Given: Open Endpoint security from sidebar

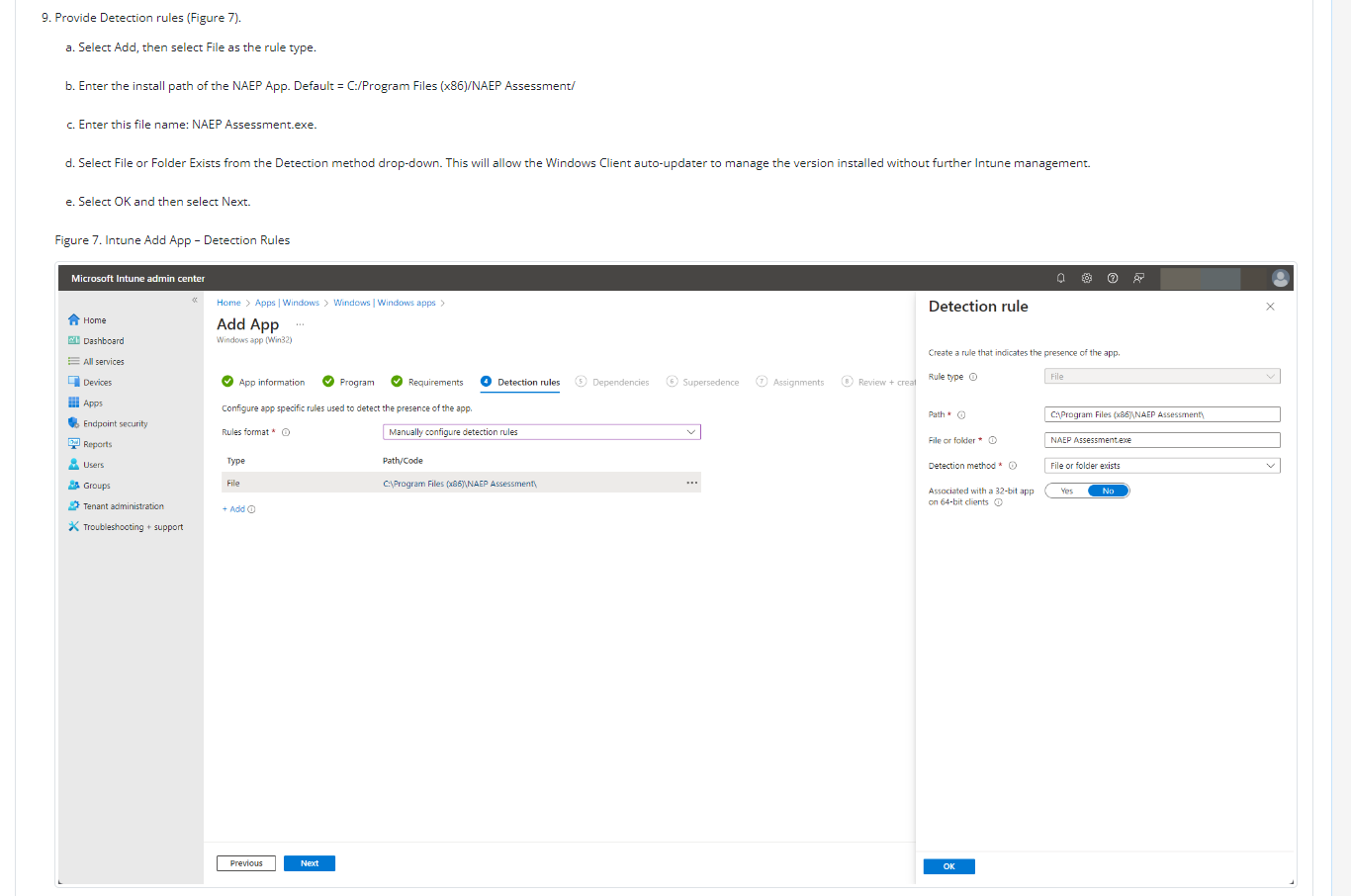Looking at the screenshot, I should [115, 424].
